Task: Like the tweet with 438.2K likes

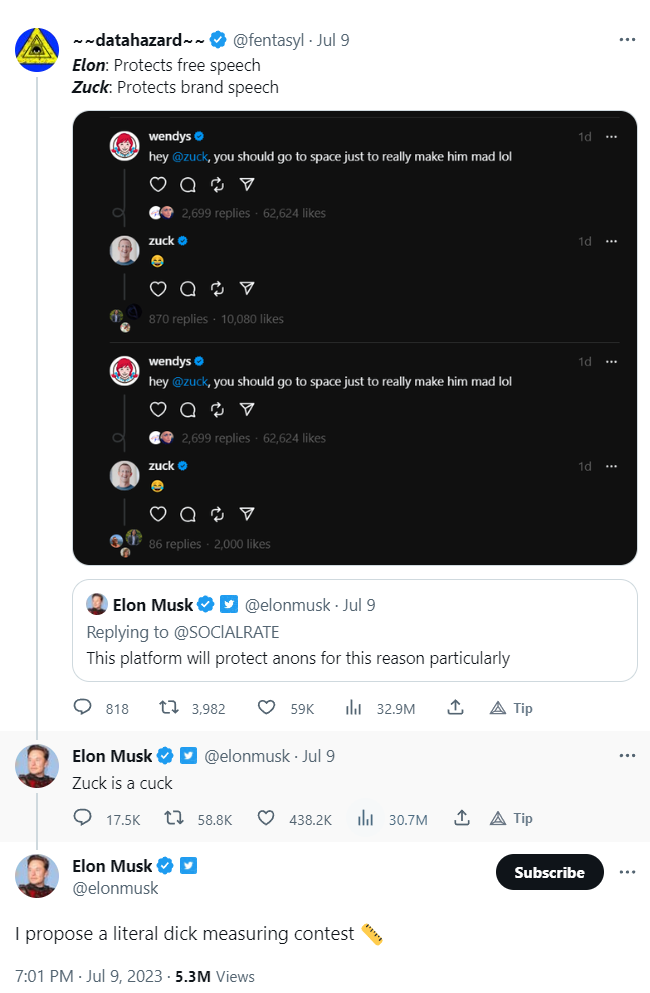Action: 266,818
